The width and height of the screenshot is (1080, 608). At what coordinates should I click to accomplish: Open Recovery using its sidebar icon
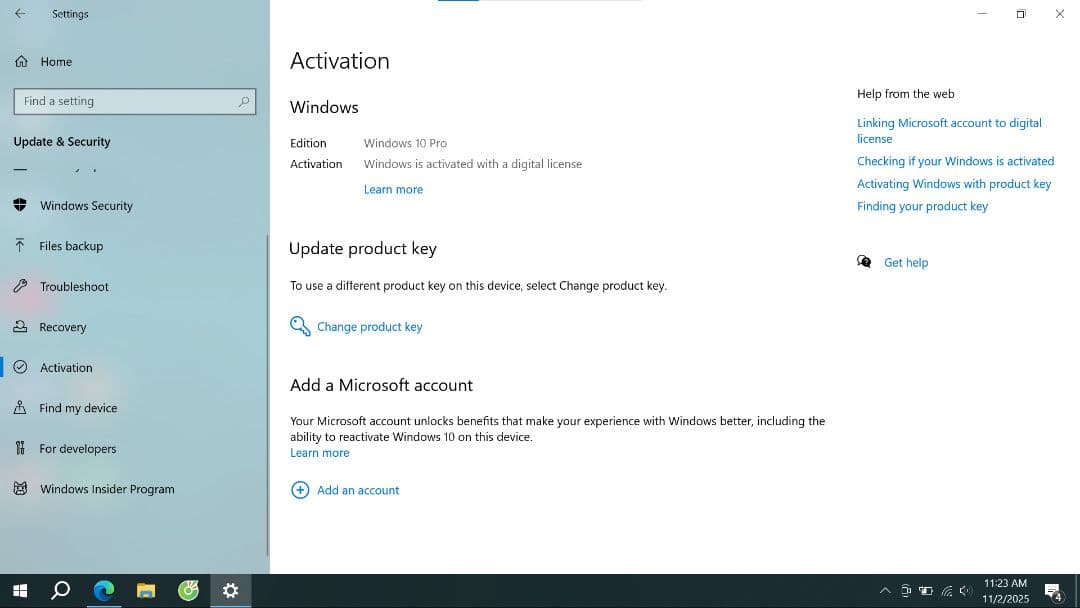coord(20,327)
